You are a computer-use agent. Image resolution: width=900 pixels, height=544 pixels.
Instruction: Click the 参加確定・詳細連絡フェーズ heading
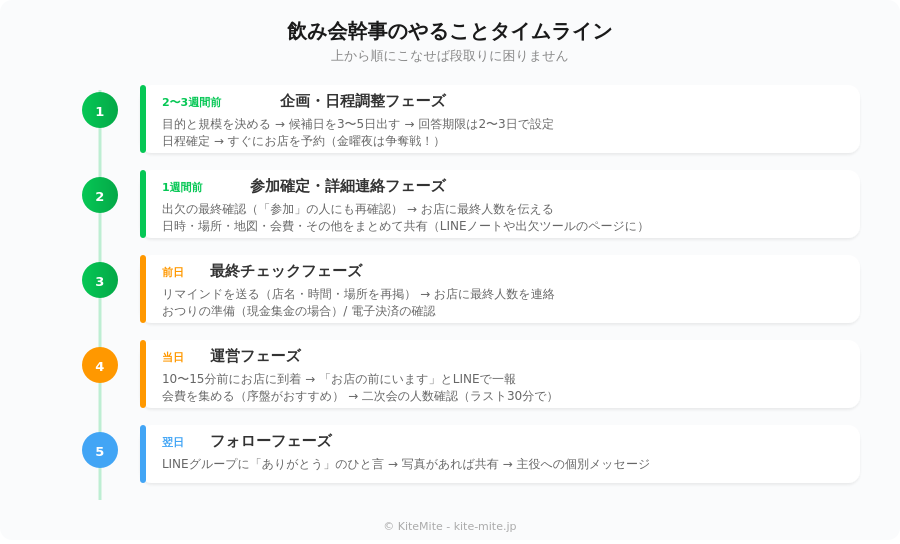[x=347, y=186]
